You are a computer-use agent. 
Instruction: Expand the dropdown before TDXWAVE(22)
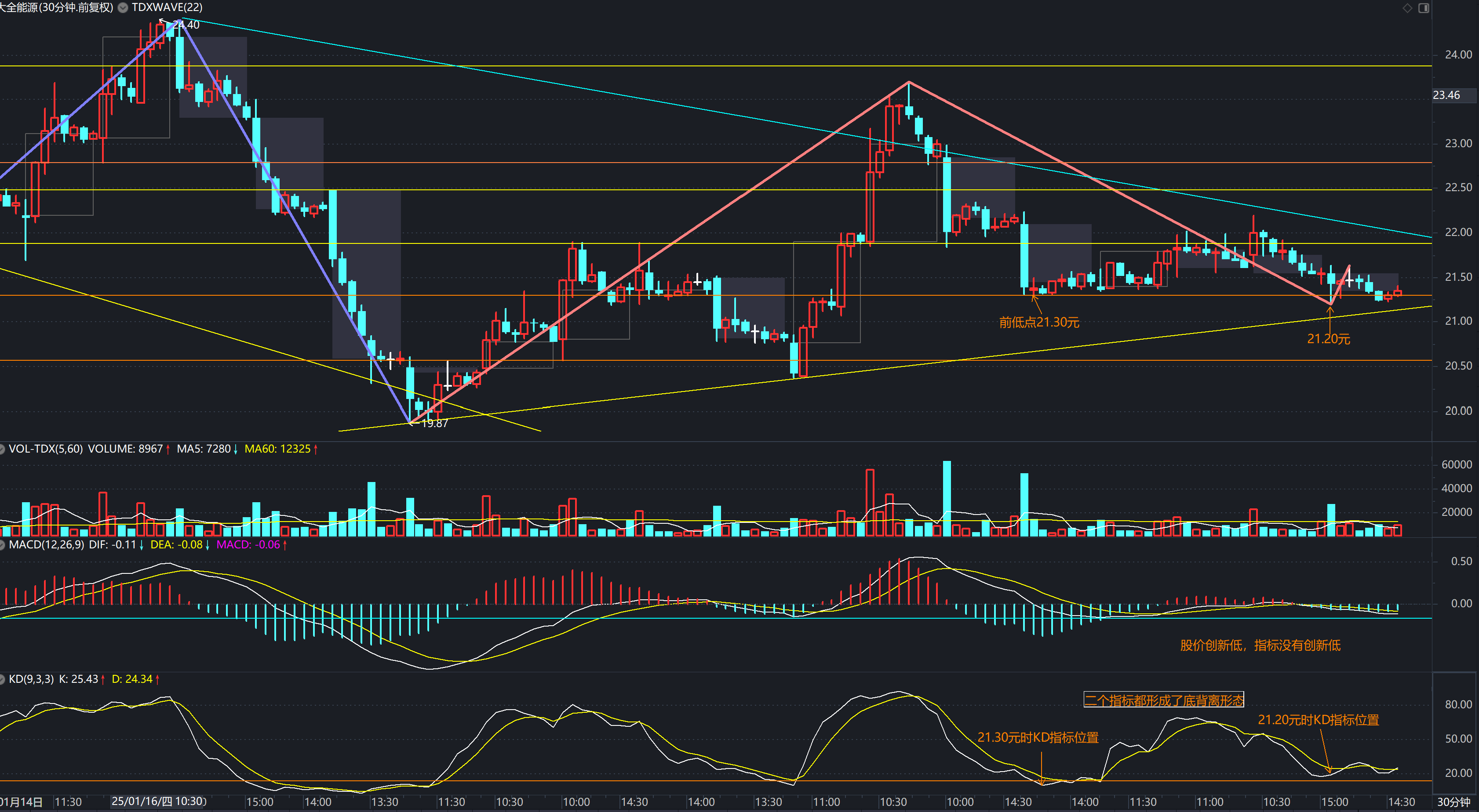coord(123,7)
